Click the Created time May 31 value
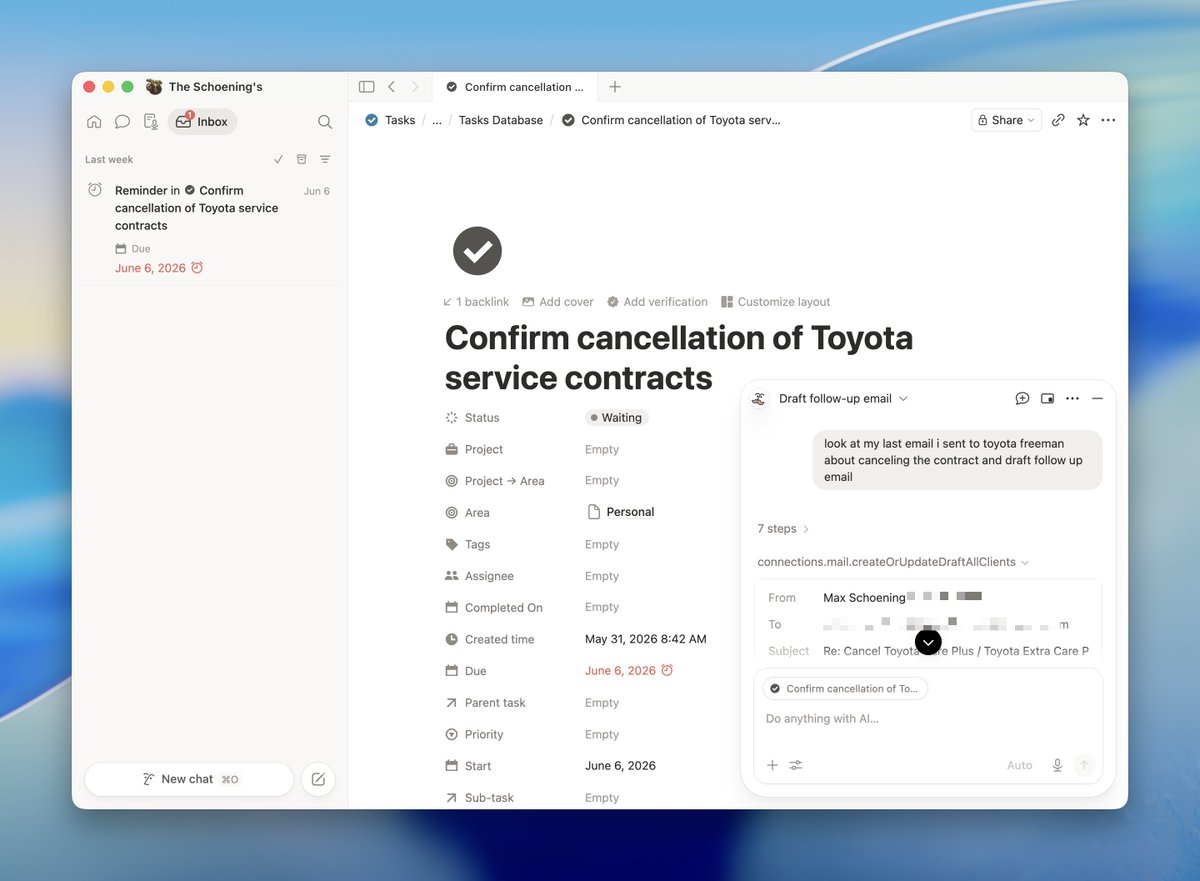 coord(646,639)
